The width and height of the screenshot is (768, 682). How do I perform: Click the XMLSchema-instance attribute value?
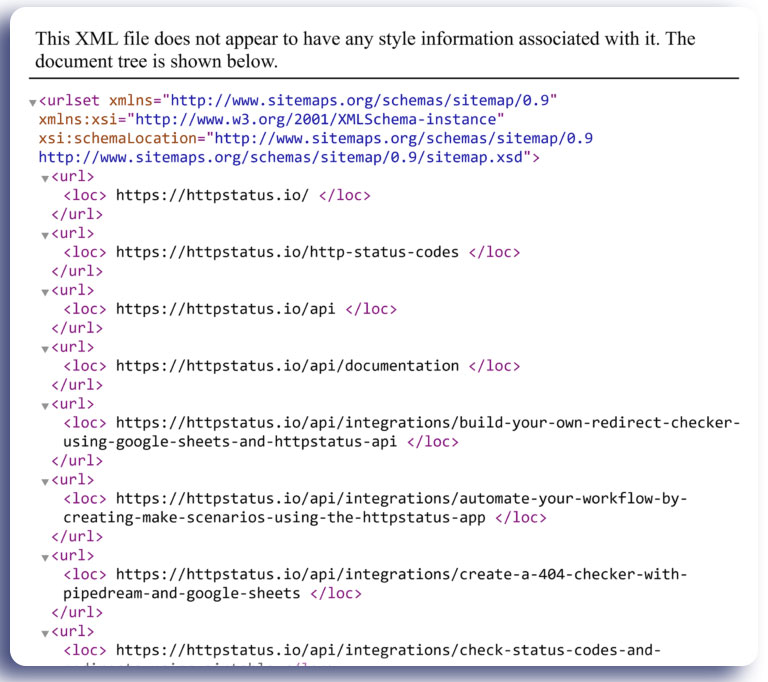315,119
